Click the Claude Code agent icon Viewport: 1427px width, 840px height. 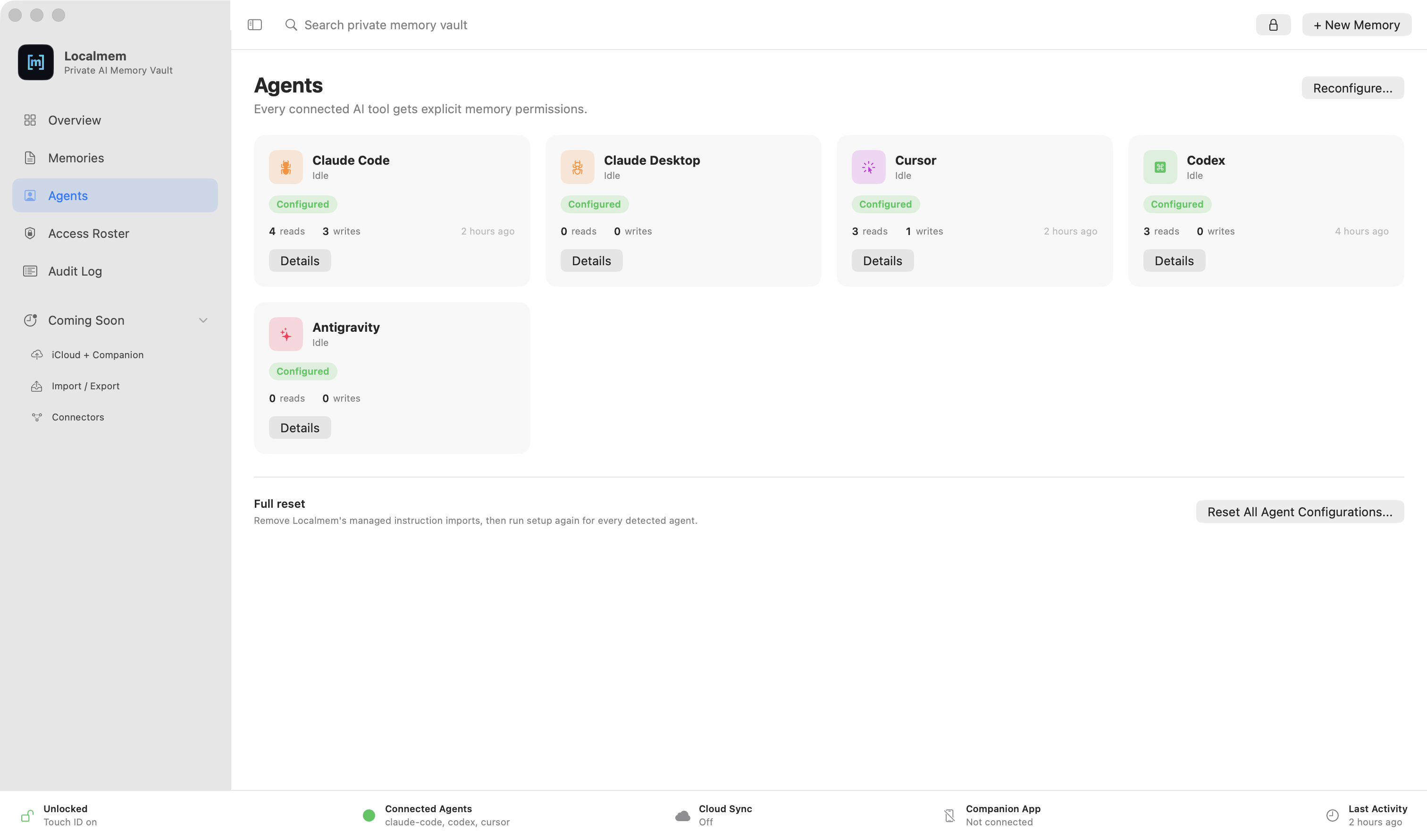(x=286, y=167)
